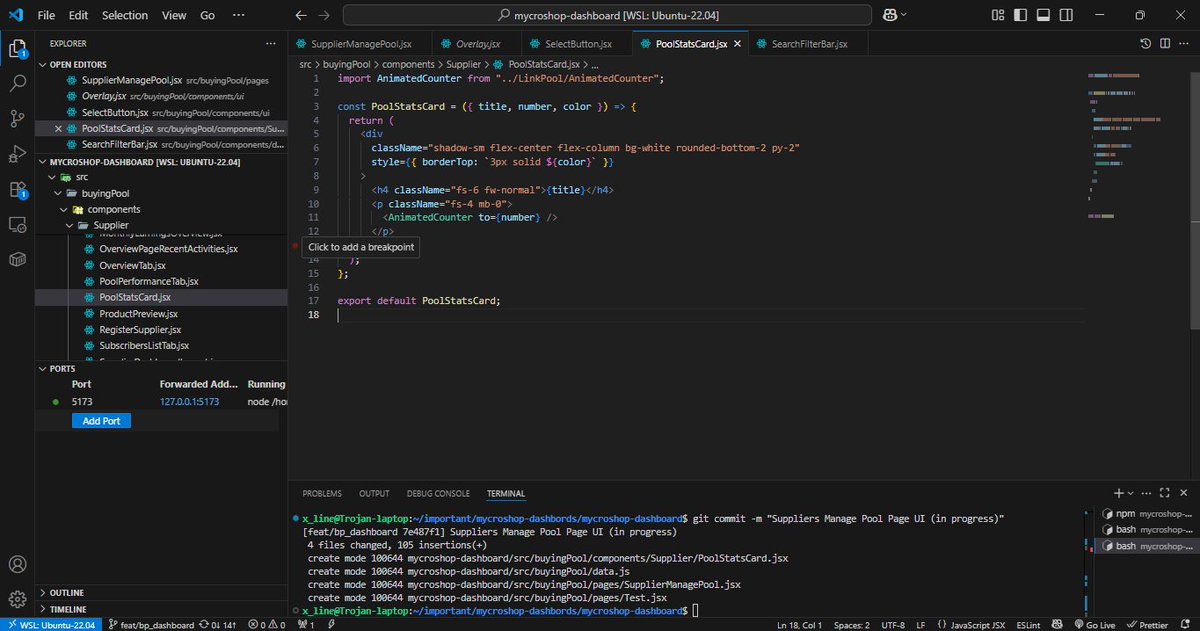The image size is (1200, 631).
Task: Add a breakpoint in the line 13 gutter
Action: 296,246
